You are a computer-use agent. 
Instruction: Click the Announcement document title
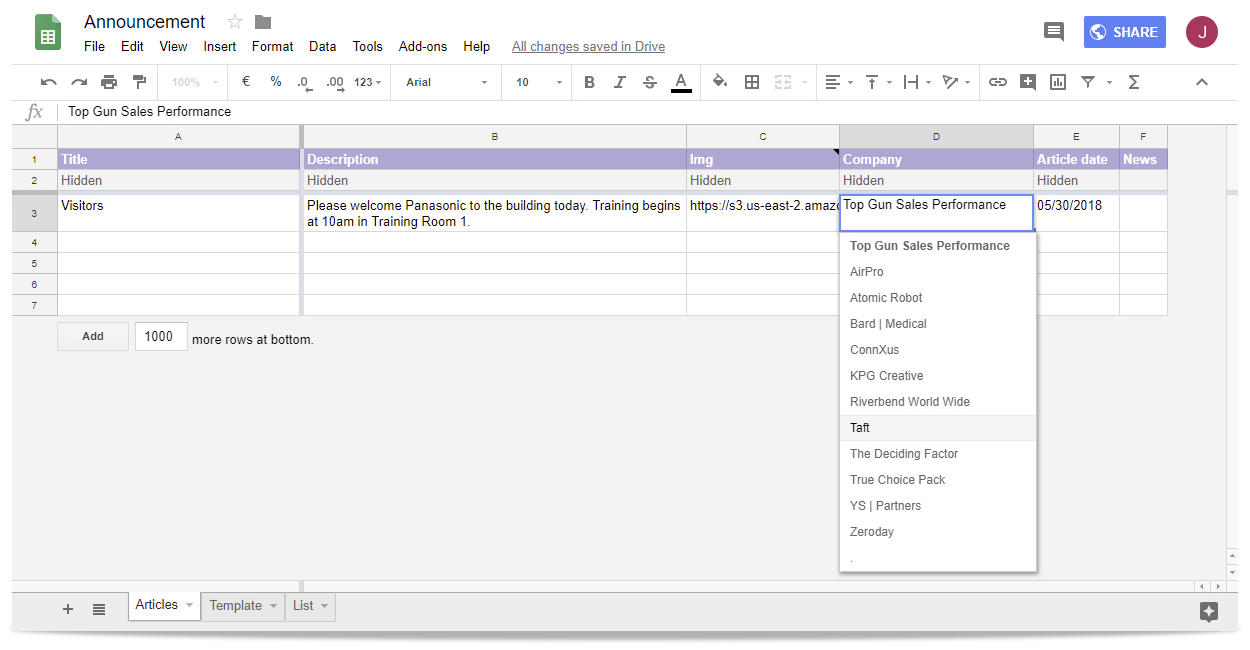click(145, 22)
